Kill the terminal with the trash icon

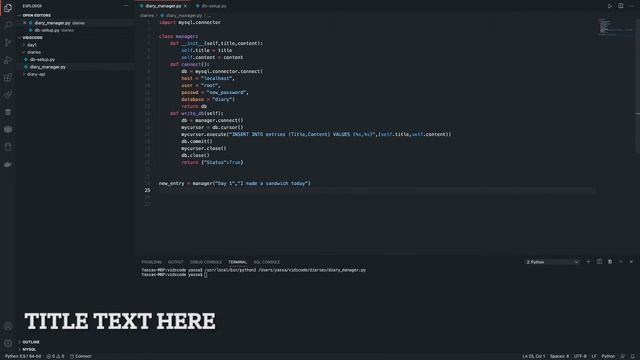[610, 262]
